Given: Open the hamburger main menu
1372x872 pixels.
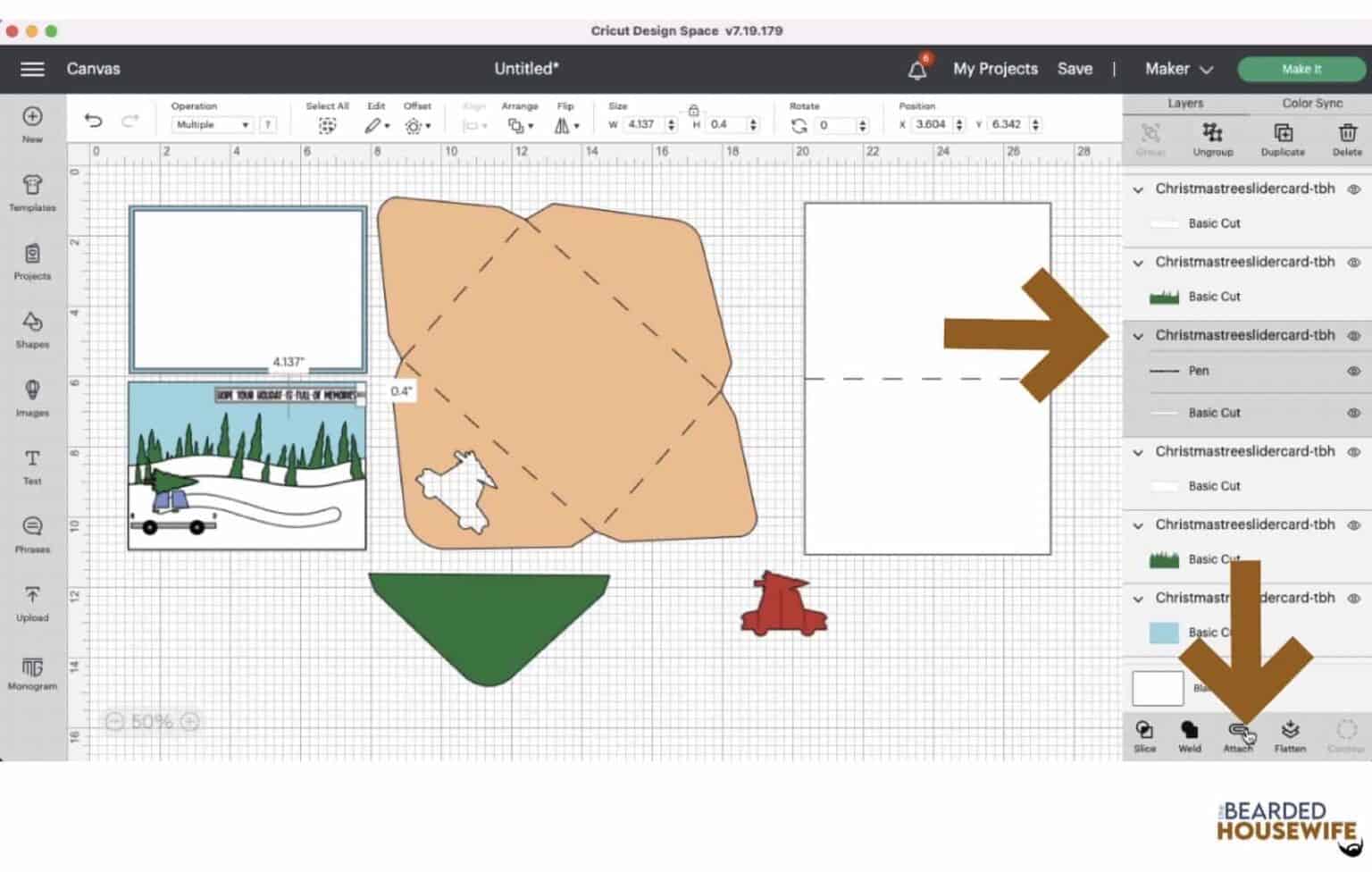Looking at the screenshot, I should (x=32, y=69).
